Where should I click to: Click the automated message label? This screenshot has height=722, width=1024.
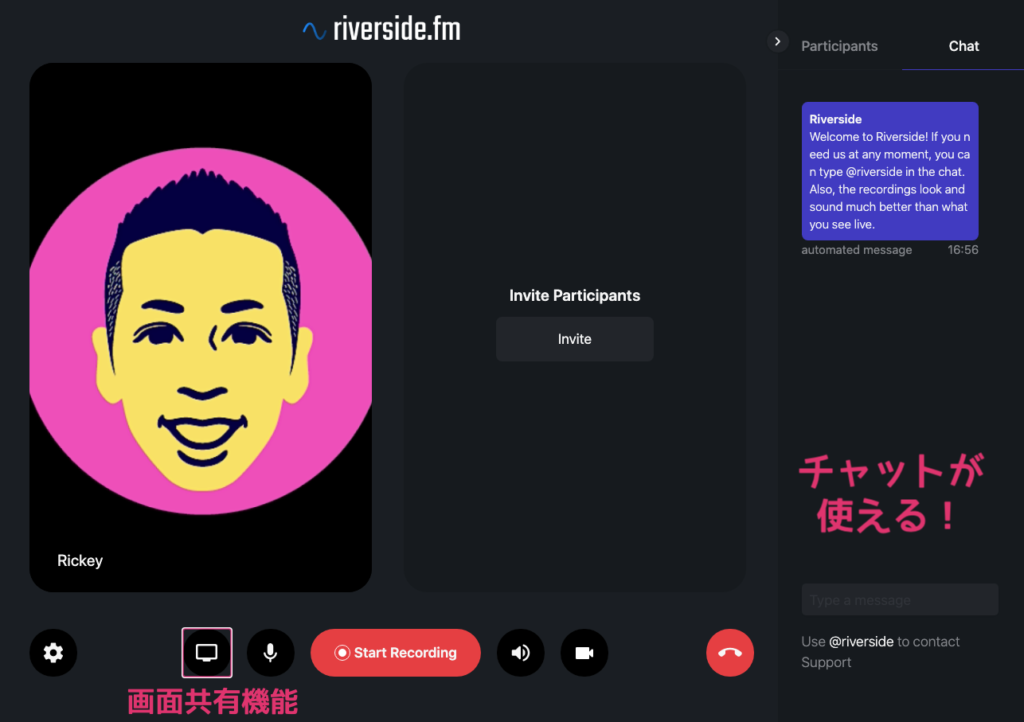857,250
